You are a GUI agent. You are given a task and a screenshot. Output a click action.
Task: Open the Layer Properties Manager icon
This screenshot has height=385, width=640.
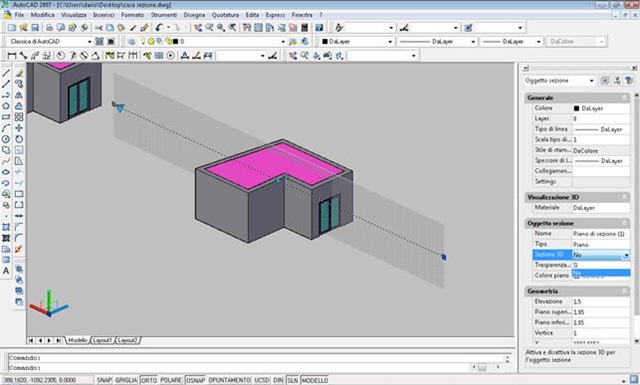coord(131,42)
